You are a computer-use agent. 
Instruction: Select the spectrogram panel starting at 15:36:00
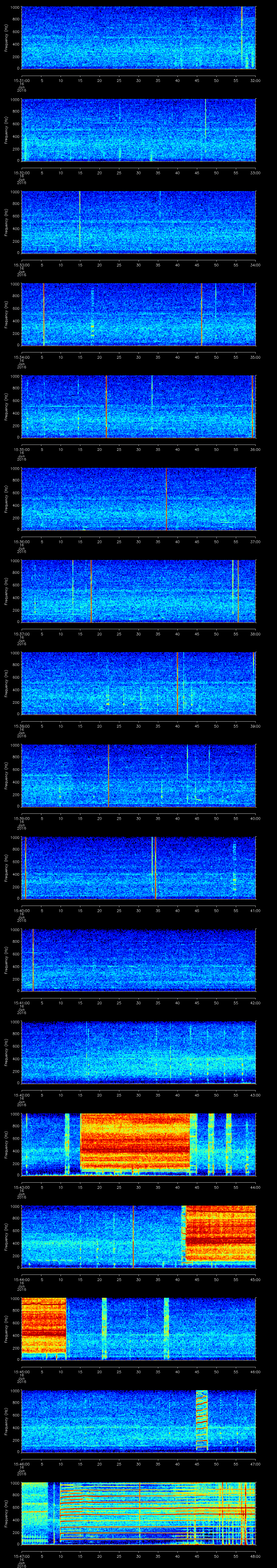[138, 499]
